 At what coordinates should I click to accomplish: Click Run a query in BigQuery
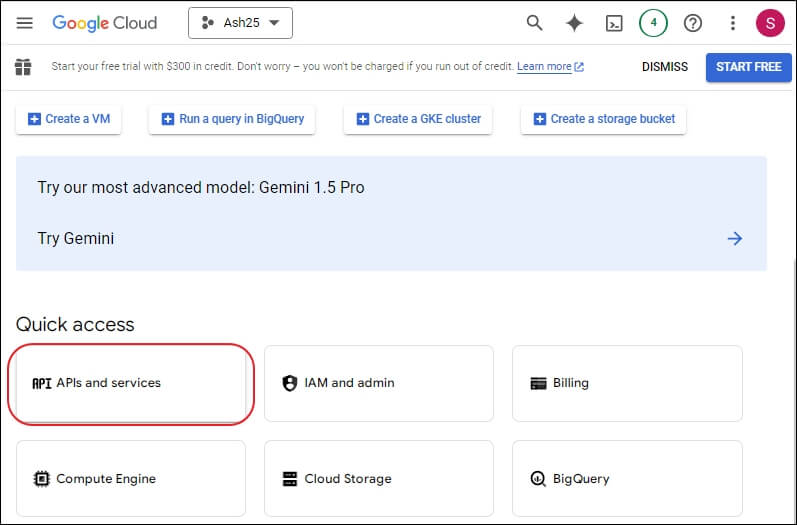[x=232, y=119]
